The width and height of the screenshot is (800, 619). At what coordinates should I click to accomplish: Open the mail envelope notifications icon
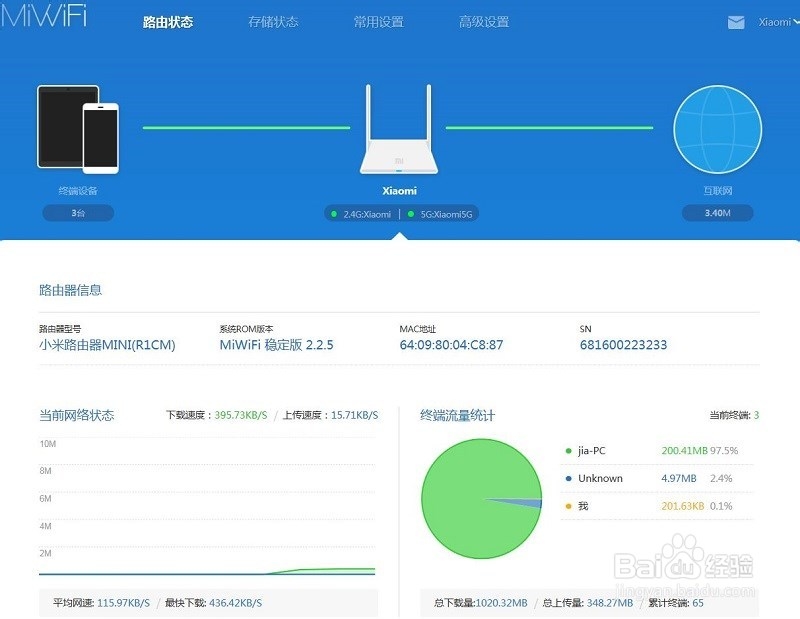pos(736,22)
